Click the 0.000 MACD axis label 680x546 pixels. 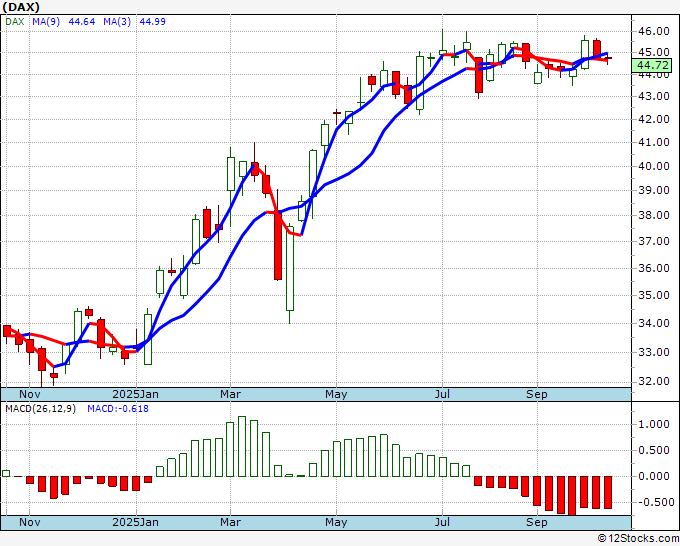[x=654, y=476]
